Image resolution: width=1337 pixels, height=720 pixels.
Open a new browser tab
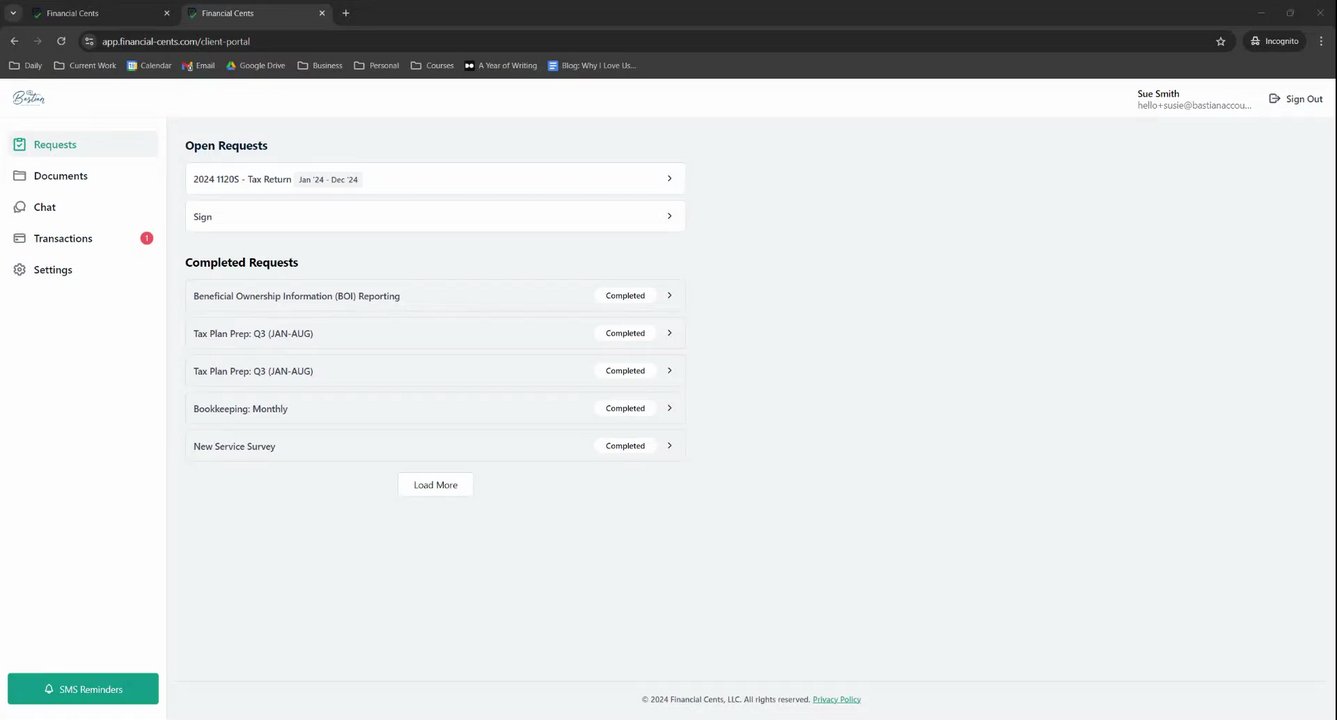click(x=346, y=13)
